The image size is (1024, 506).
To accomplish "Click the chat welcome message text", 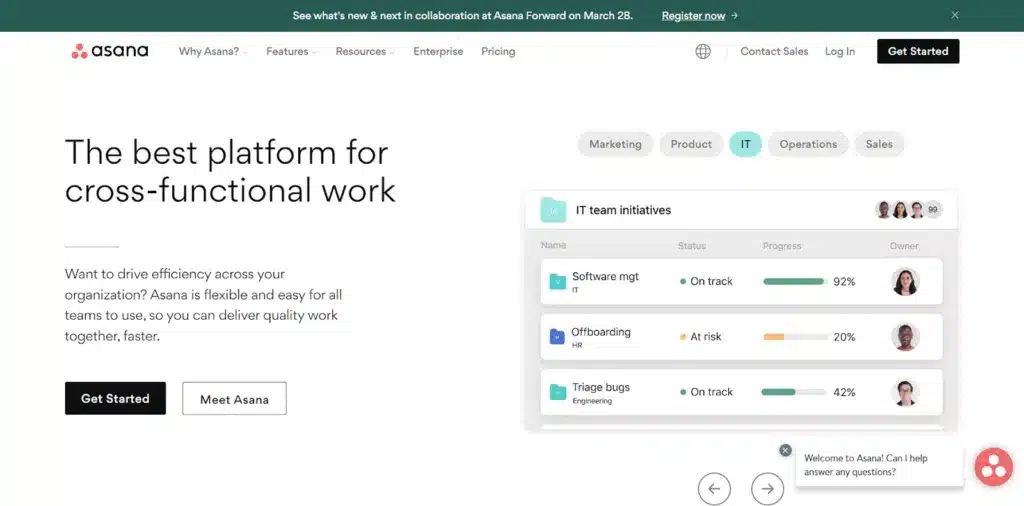I will (x=865, y=465).
